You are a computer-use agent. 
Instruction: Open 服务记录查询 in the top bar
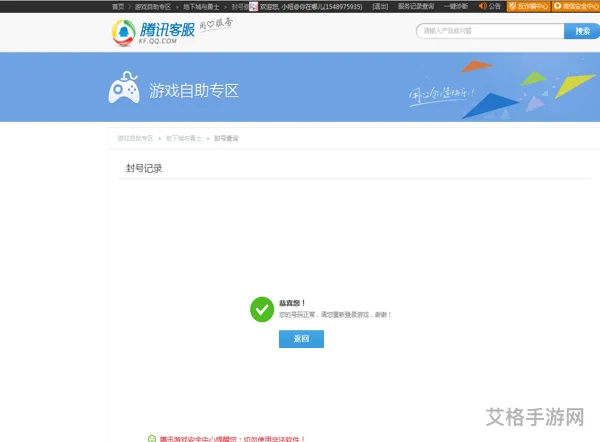click(416, 7)
